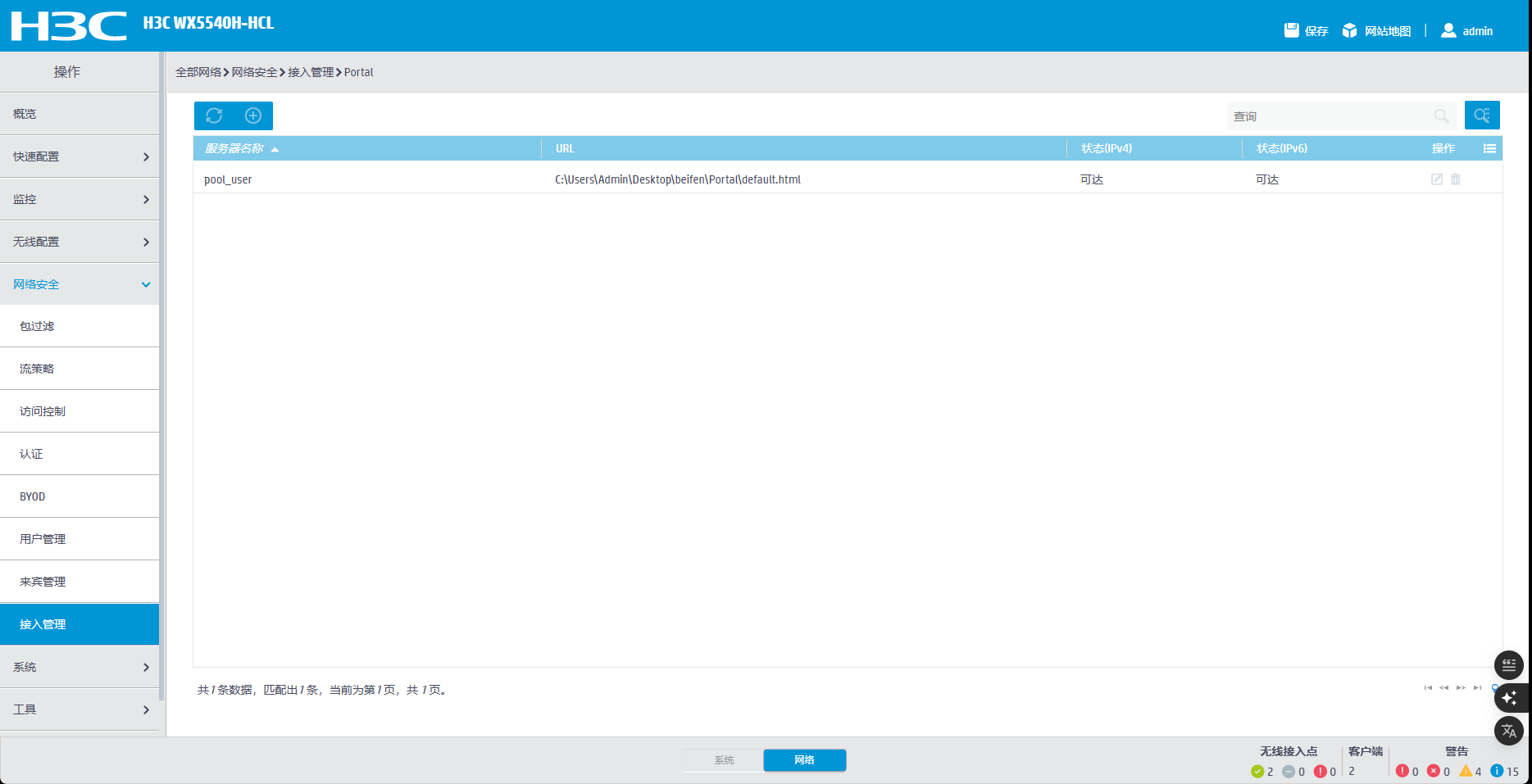Click the translate floating button
Viewport: 1532px width, 784px height.
[1508, 731]
